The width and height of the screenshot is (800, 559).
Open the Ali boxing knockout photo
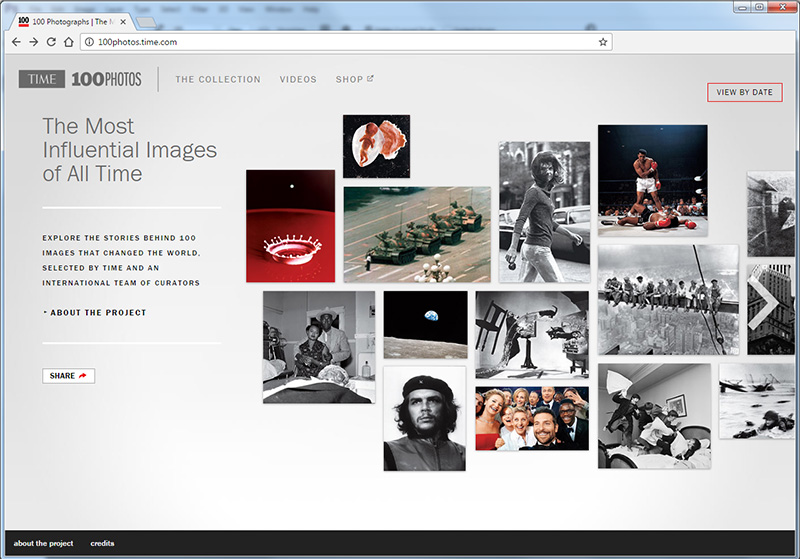click(x=653, y=180)
